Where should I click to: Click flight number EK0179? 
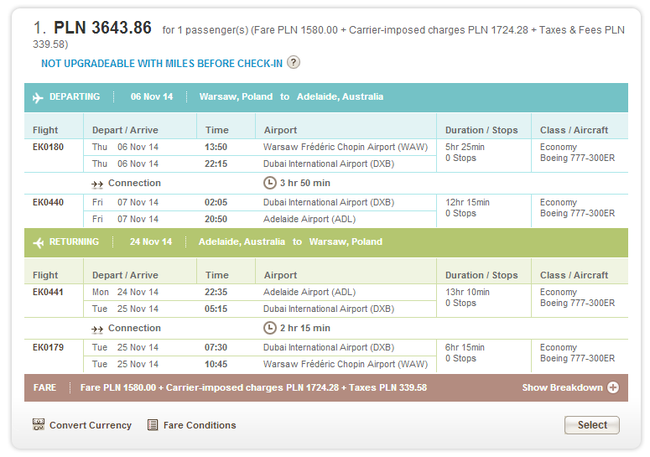(48, 347)
